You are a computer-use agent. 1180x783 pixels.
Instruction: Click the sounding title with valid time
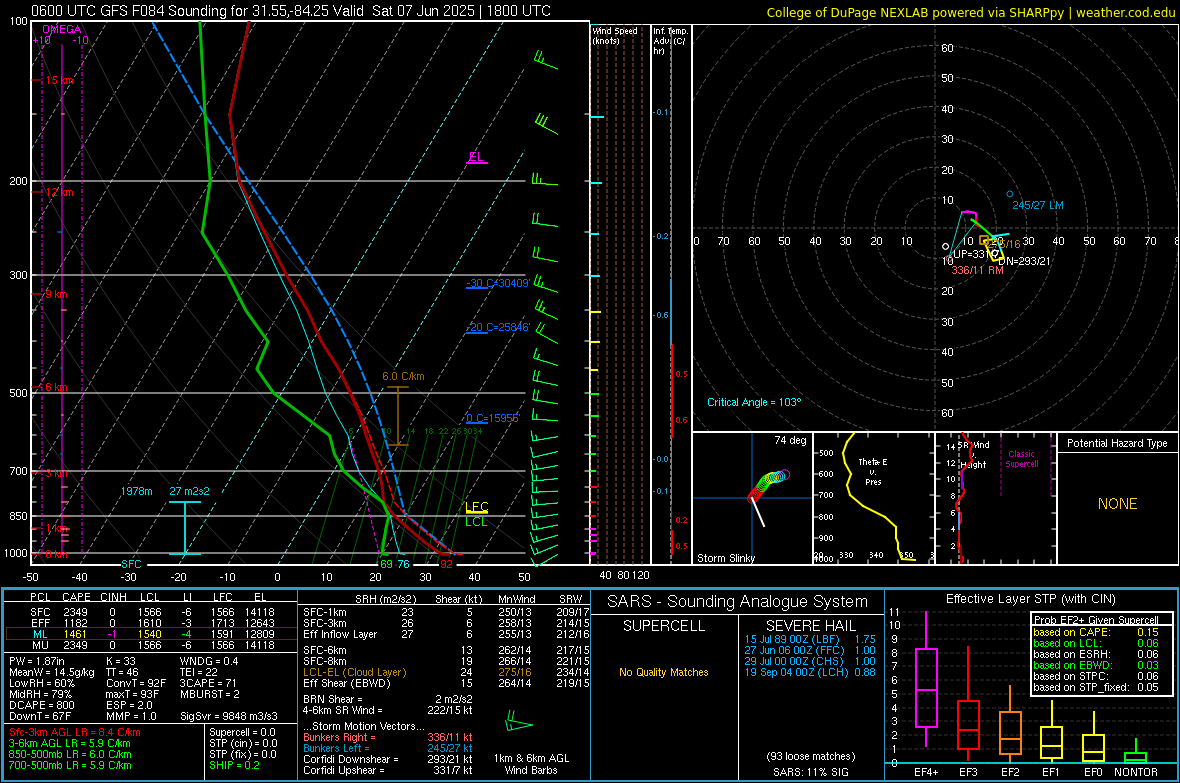(x=290, y=11)
